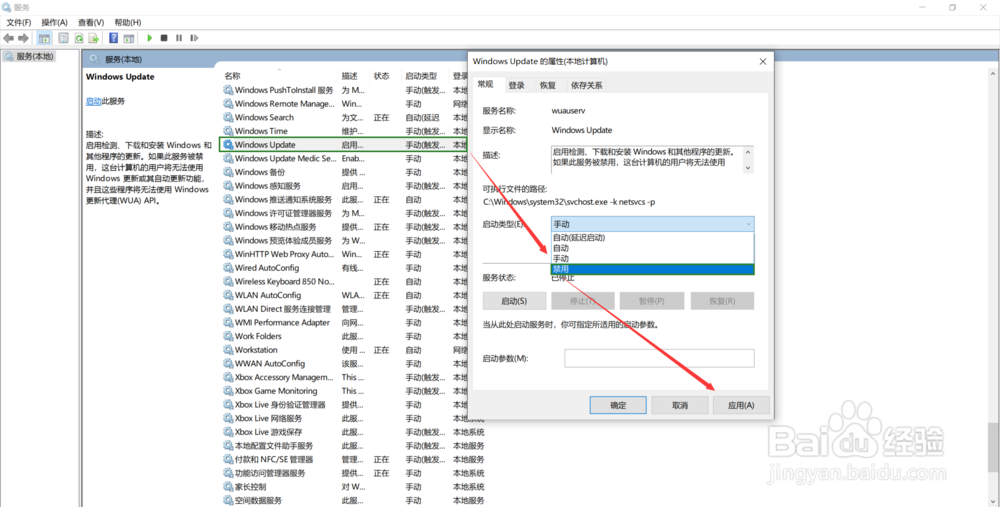Screen dimensions: 1000x507
Task: Toggle the show/hide action pane toolbar icon
Action: (x=129, y=38)
